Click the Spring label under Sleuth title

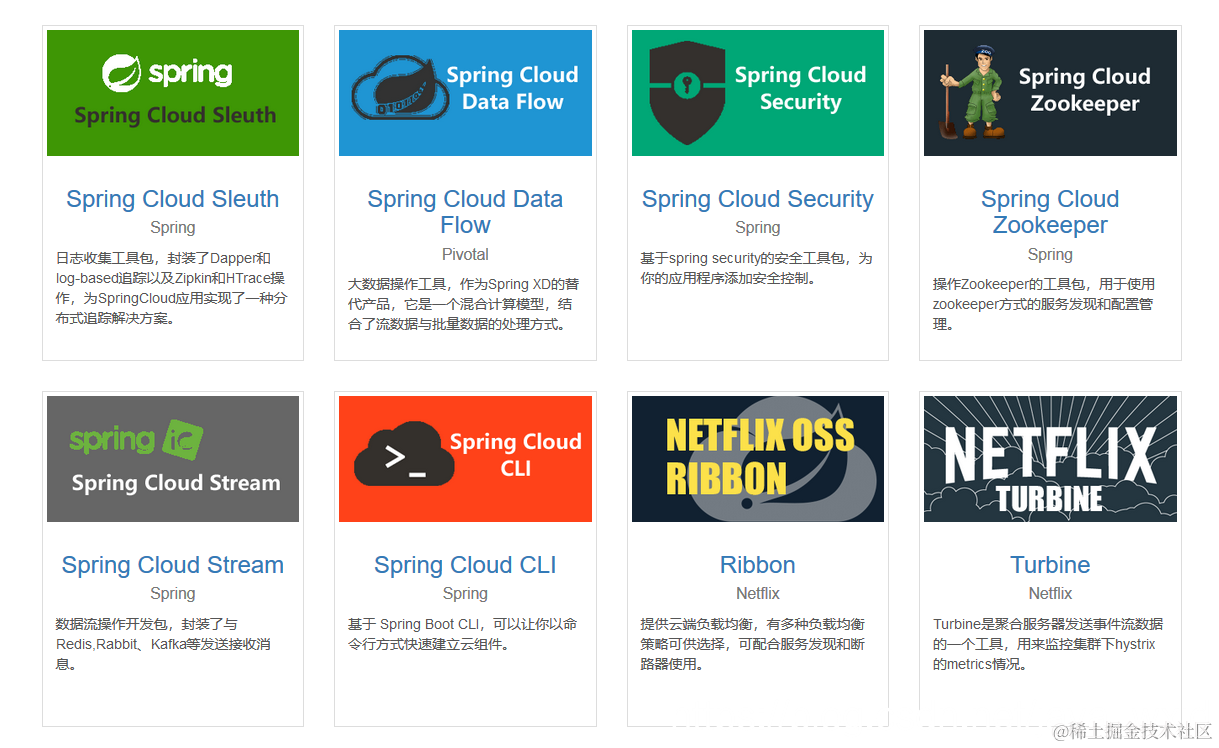173,228
